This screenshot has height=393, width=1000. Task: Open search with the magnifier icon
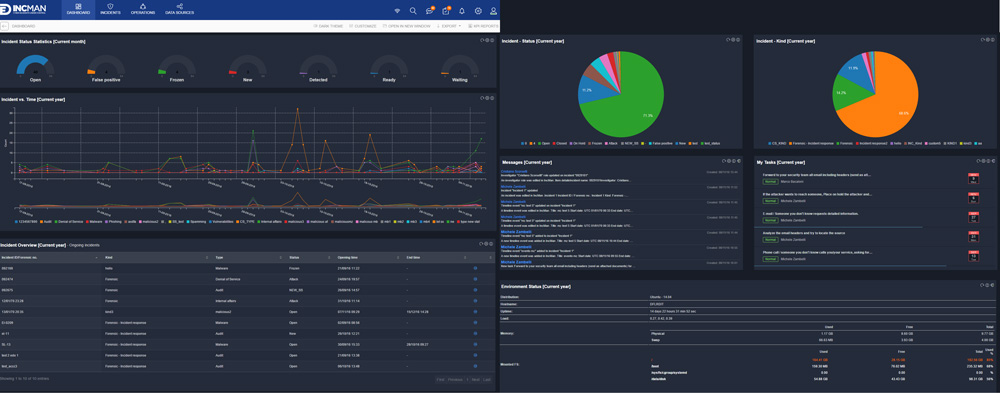coord(413,11)
